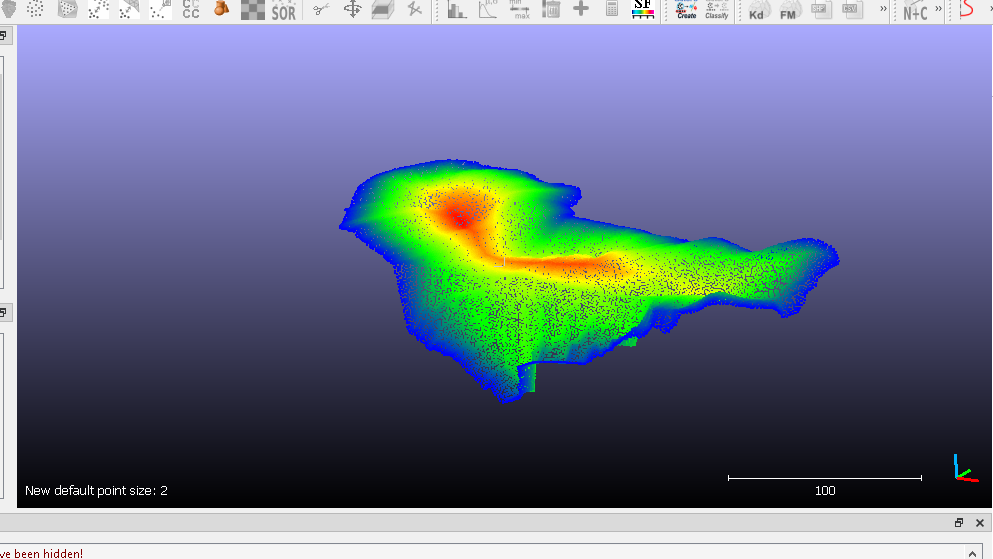Click the red peak on point cloud
The height and width of the screenshot is (559, 993).
pos(460,216)
